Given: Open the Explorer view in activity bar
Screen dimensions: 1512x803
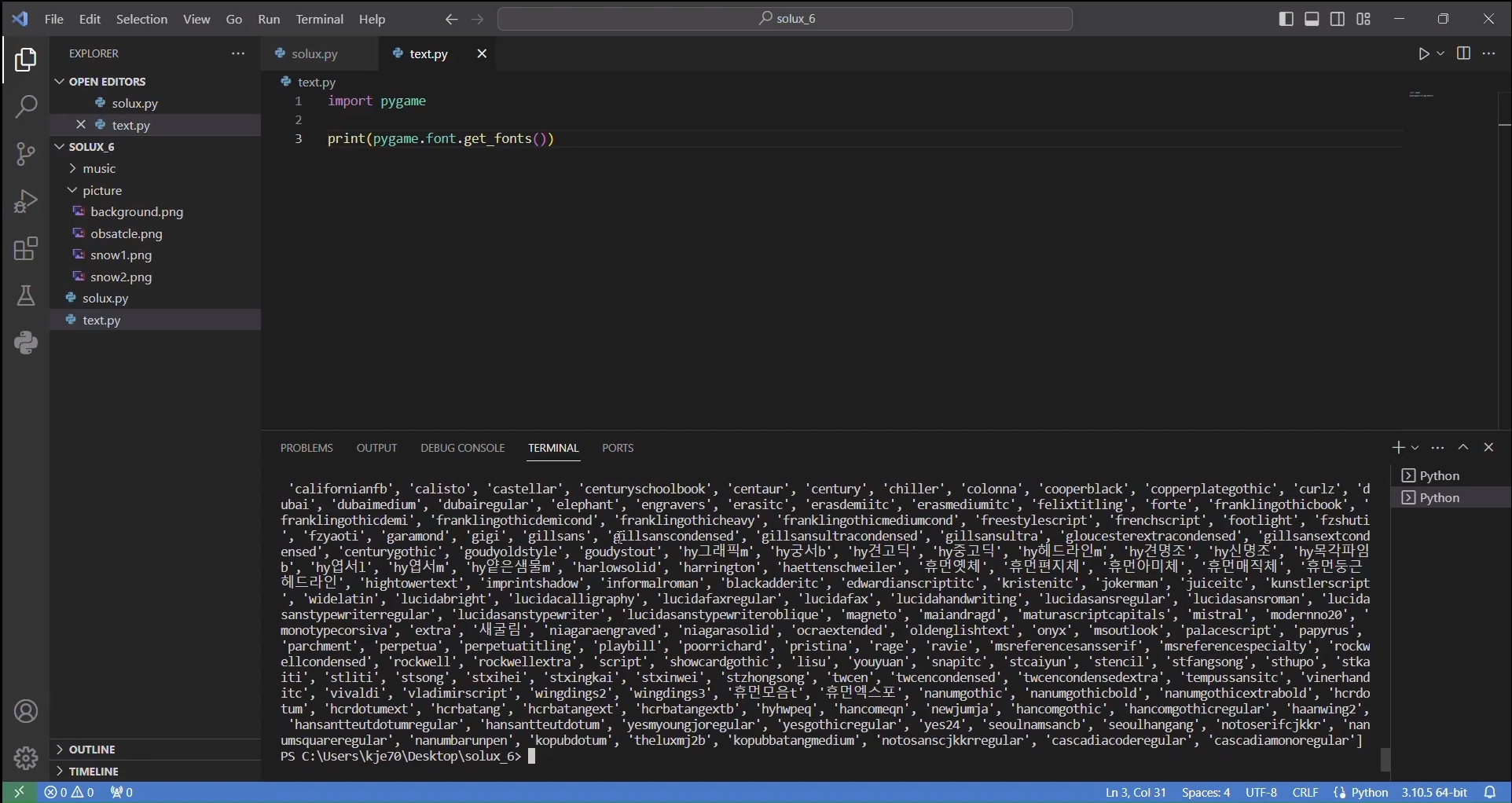Looking at the screenshot, I should click(26, 60).
